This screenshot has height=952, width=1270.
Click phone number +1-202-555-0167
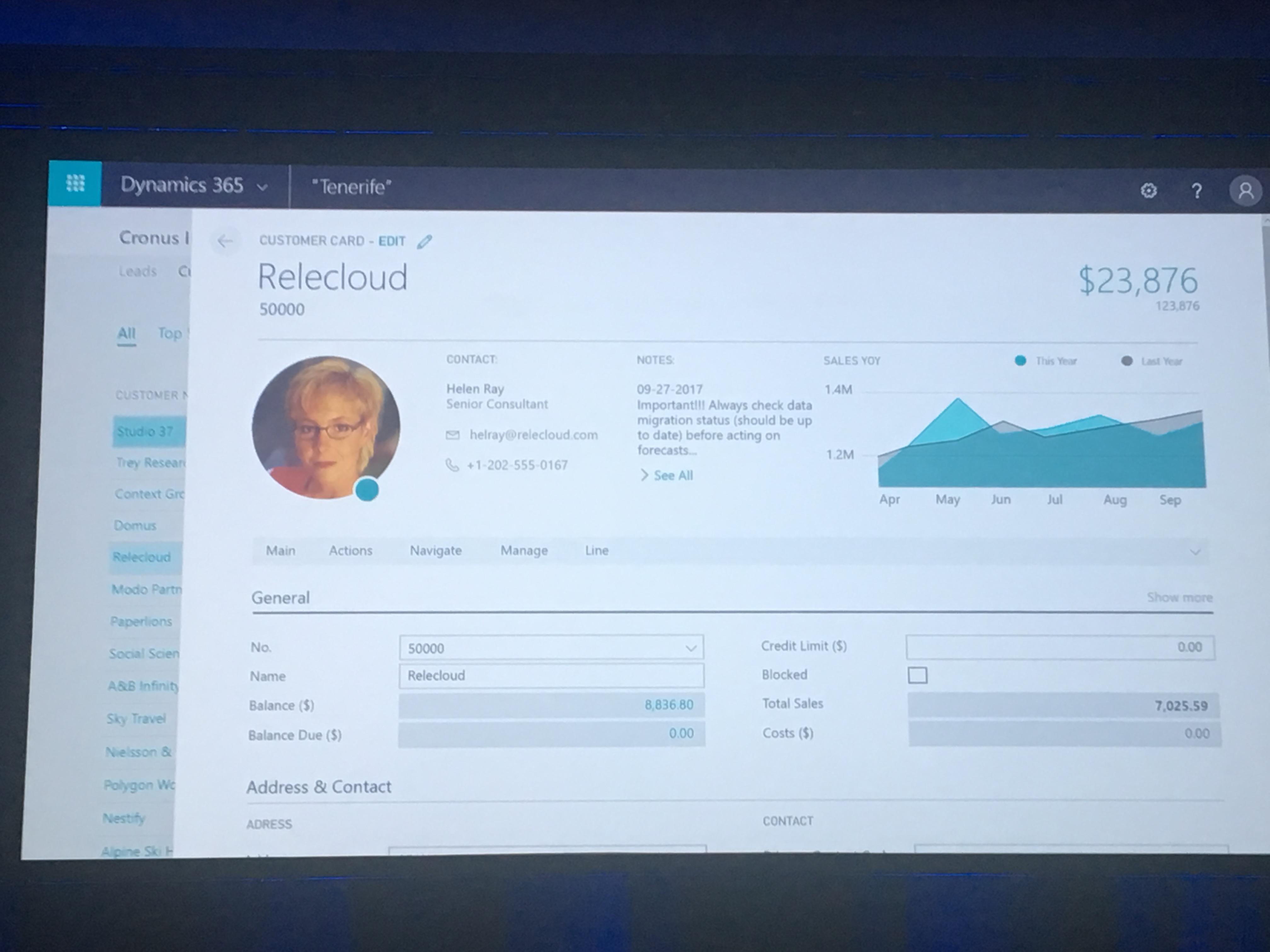517,465
